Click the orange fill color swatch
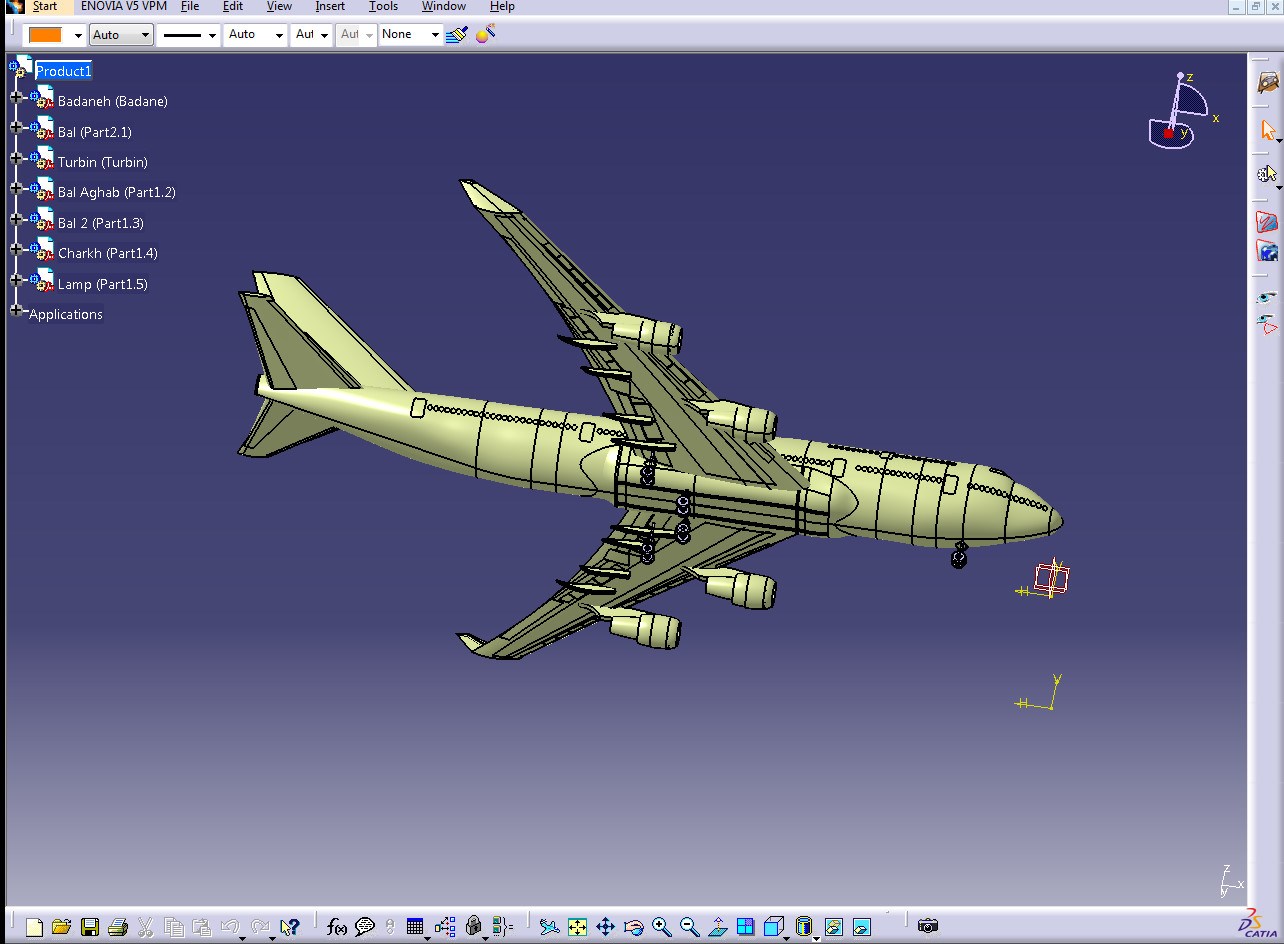 (46, 35)
